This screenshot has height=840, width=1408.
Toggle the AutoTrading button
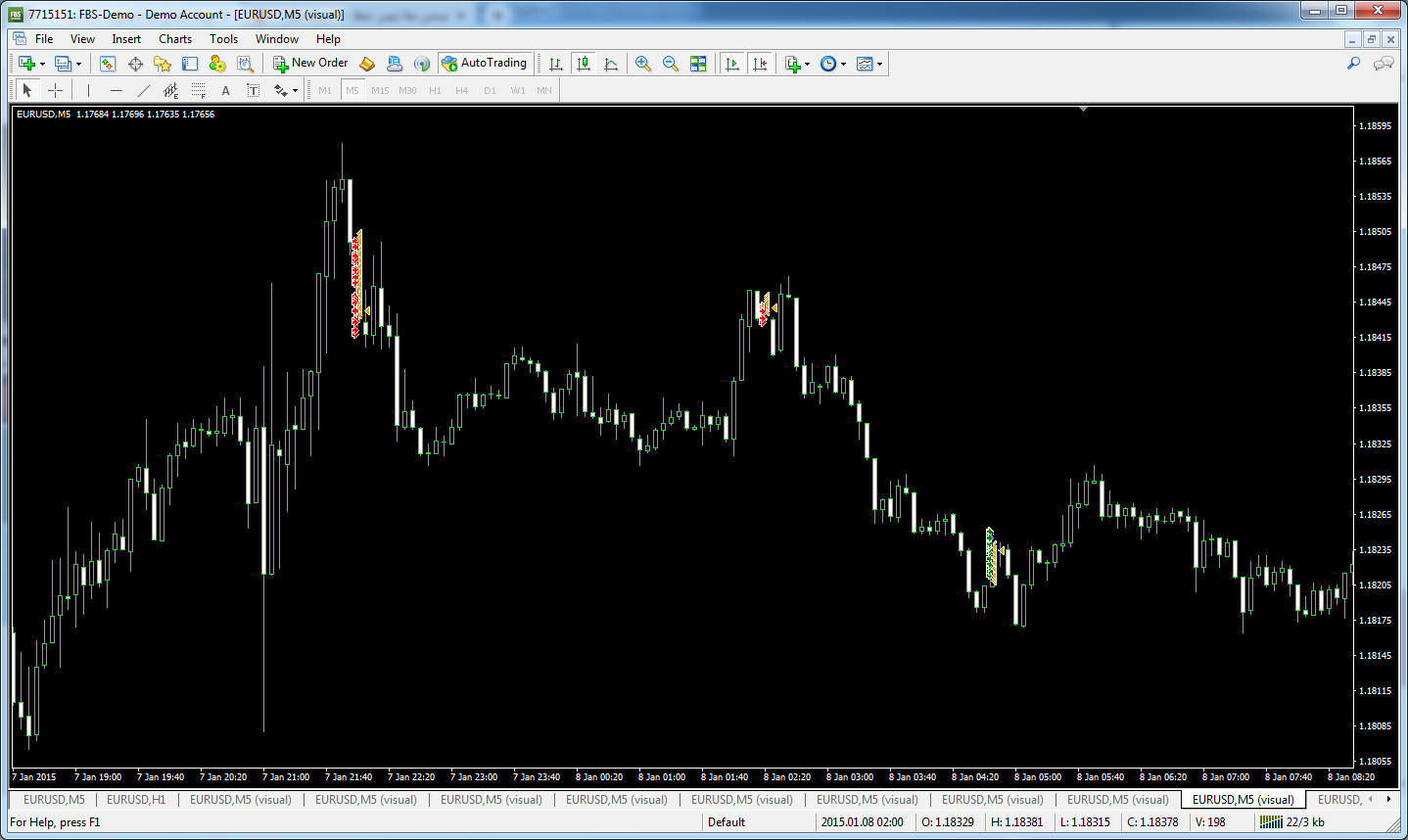485,63
